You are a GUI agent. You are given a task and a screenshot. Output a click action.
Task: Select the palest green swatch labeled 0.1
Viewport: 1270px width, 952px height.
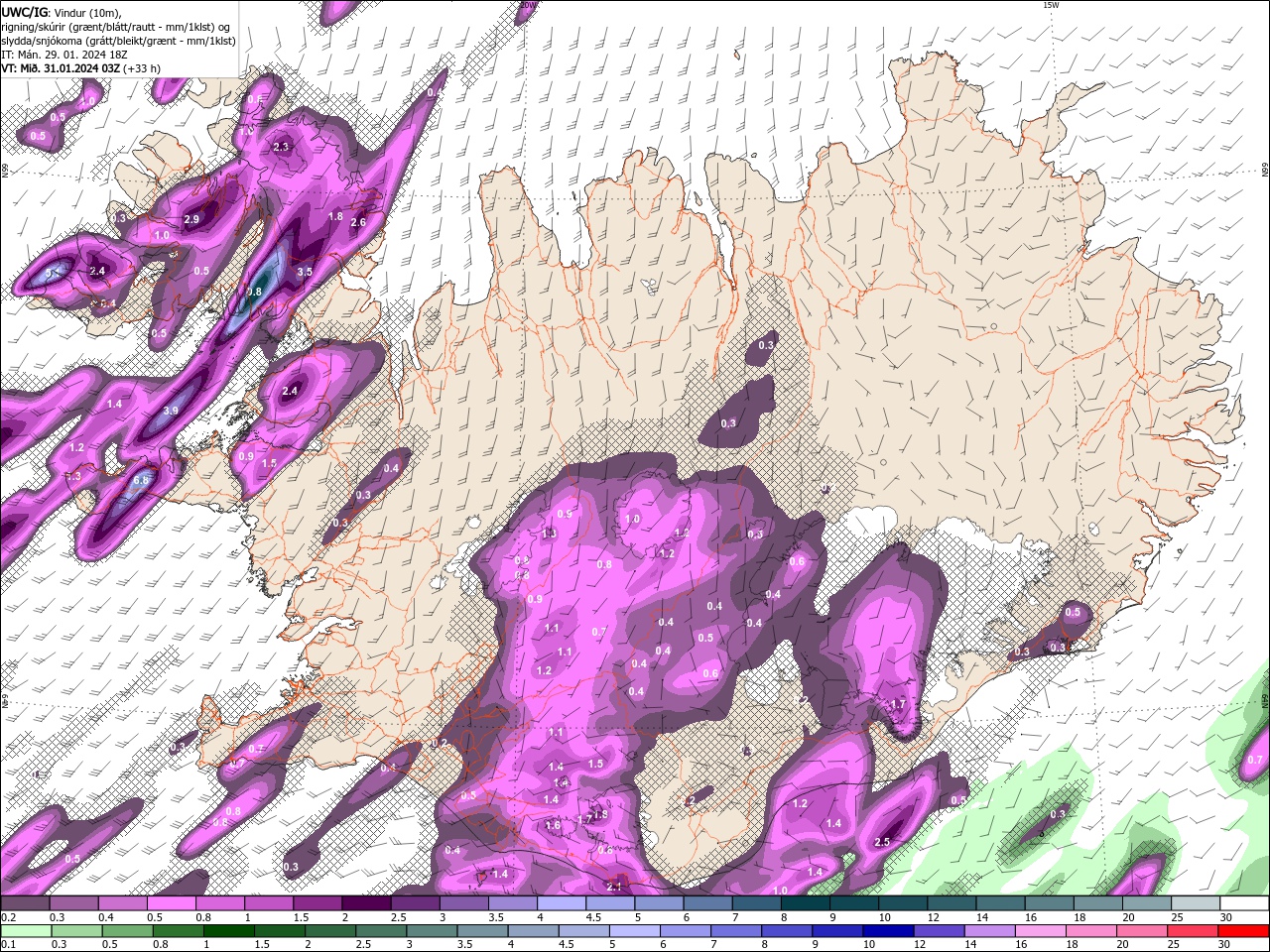click(26, 930)
